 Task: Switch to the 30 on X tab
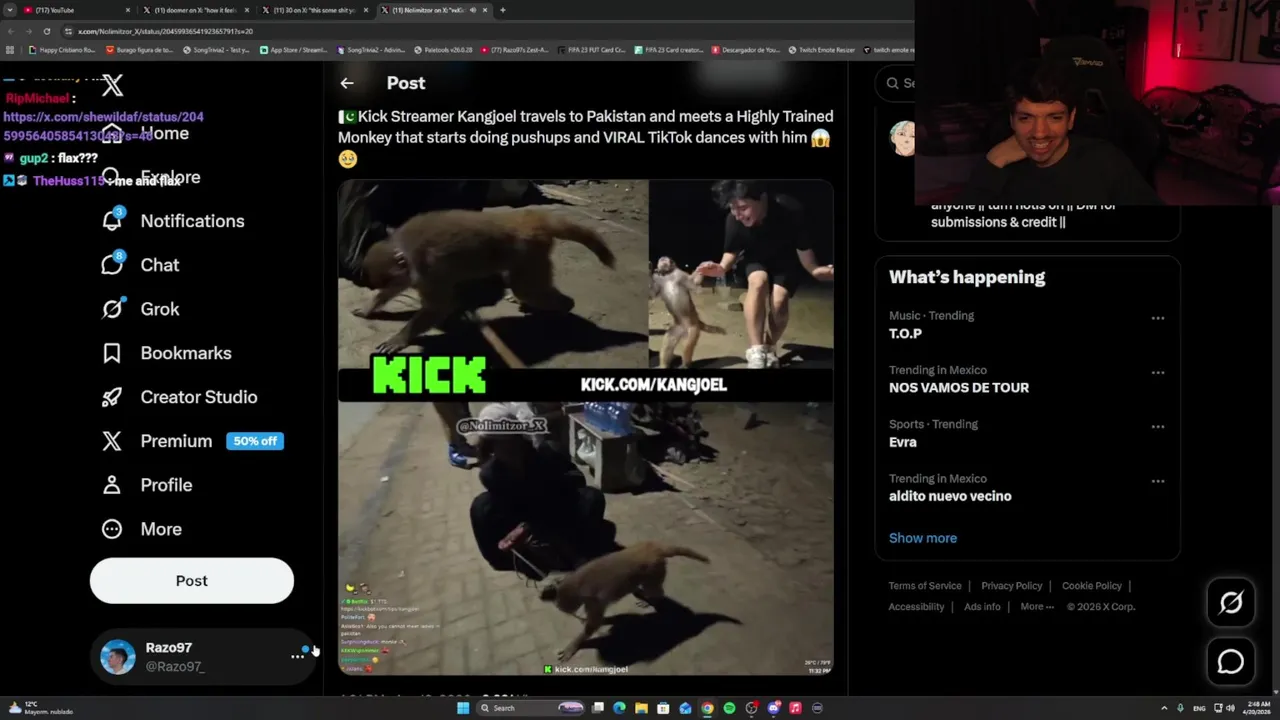pos(315,10)
